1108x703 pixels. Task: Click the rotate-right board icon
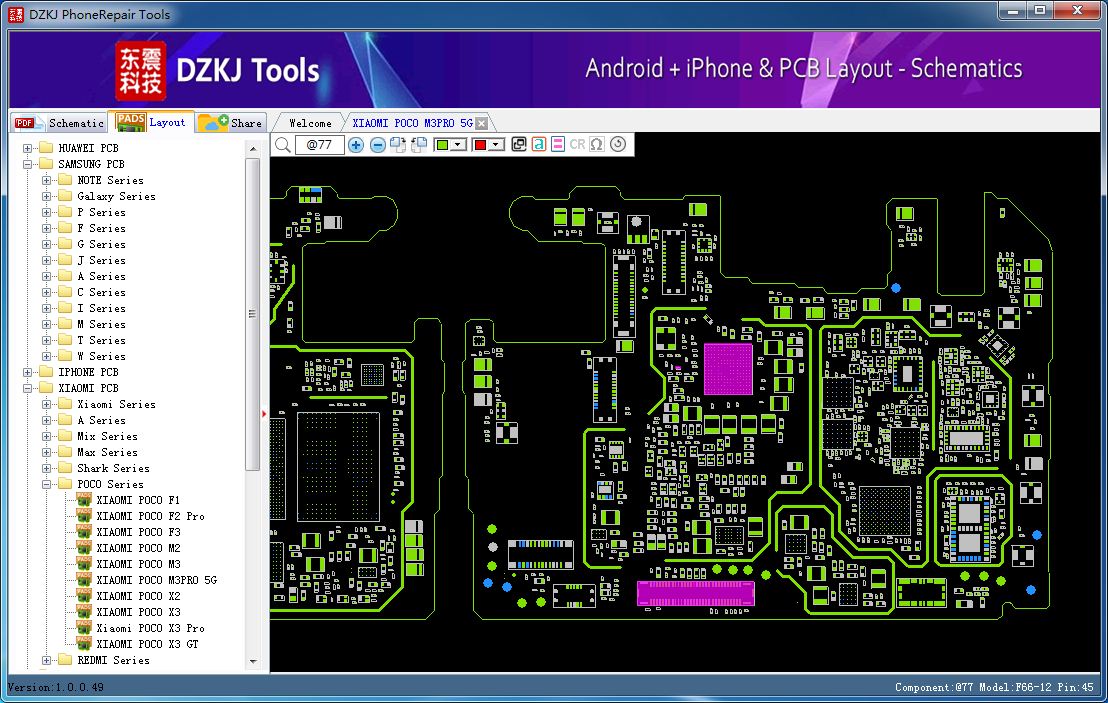(x=398, y=145)
